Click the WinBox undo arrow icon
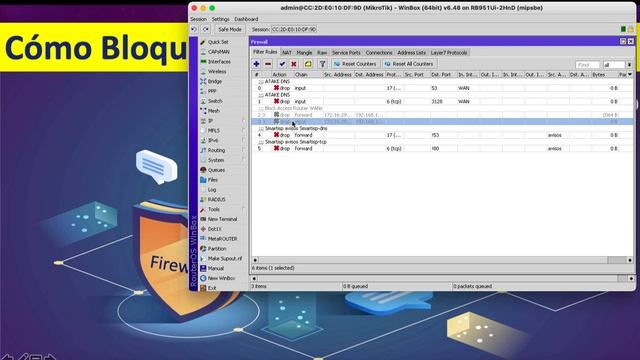This screenshot has height=360, width=640. pos(194,29)
